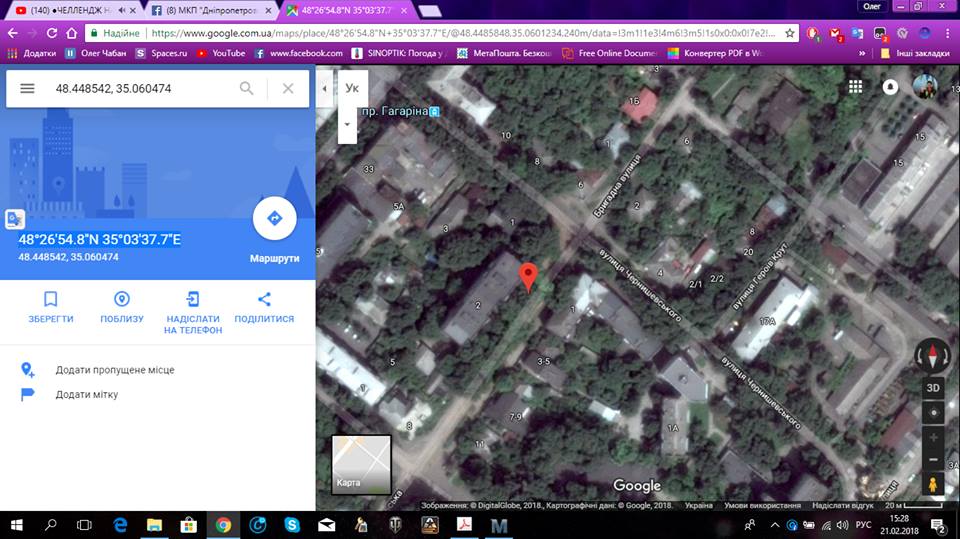Click Додати мітку link
Image resolution: width=960 pixels, height=539 pixels.
click(86, 395)
